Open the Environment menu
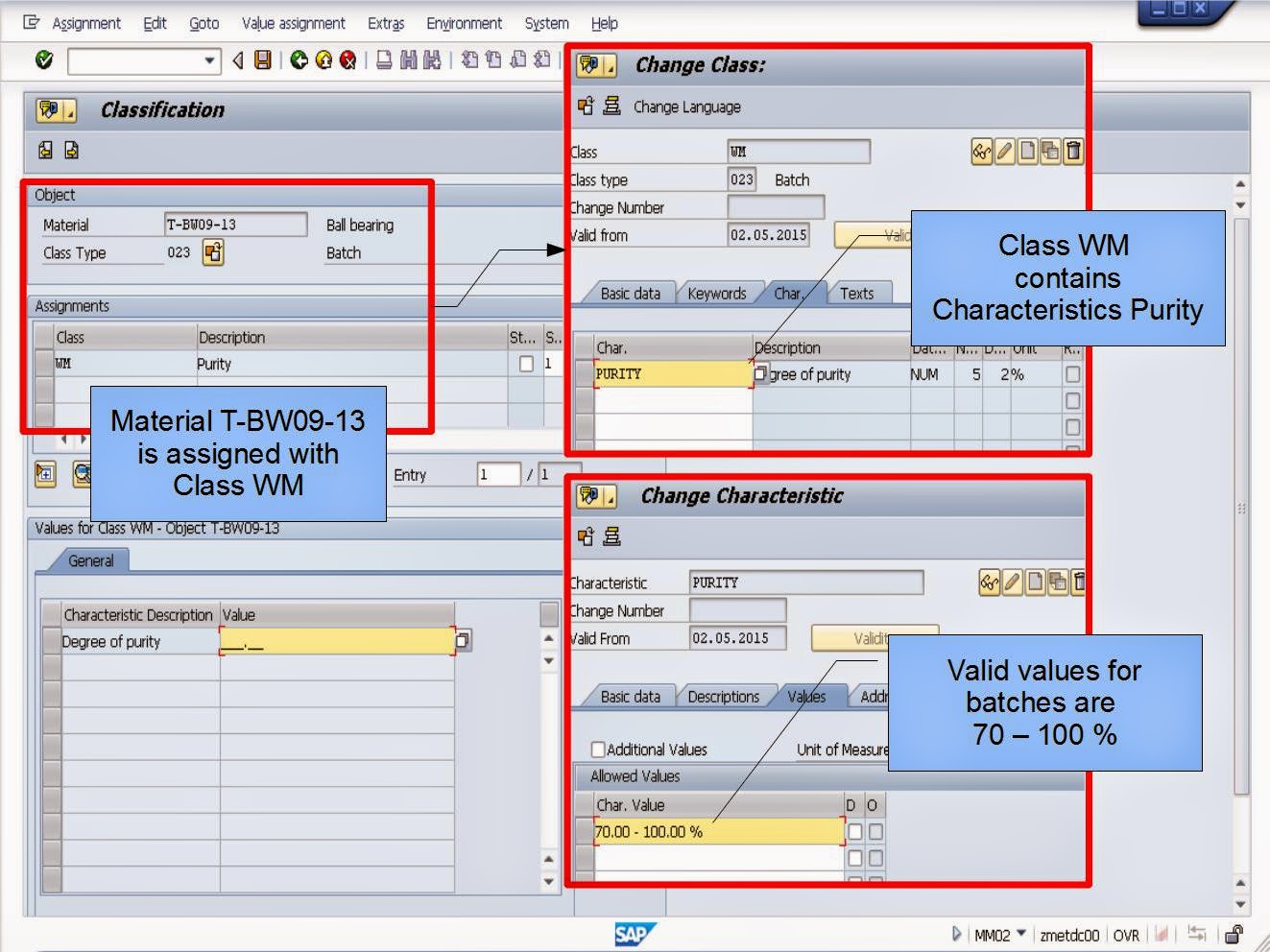Screen dimensions: 1270x952 pyautogui.click(x=464, y=23)
